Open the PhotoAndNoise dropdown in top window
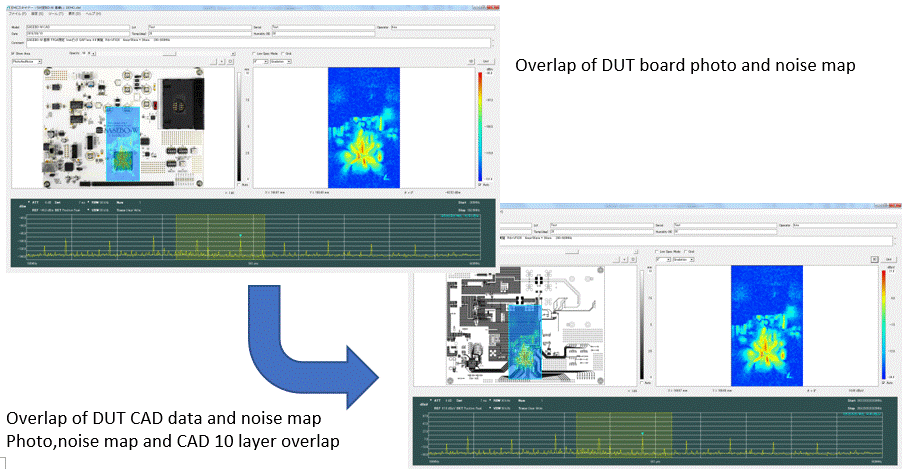 [x=27, y=61]
